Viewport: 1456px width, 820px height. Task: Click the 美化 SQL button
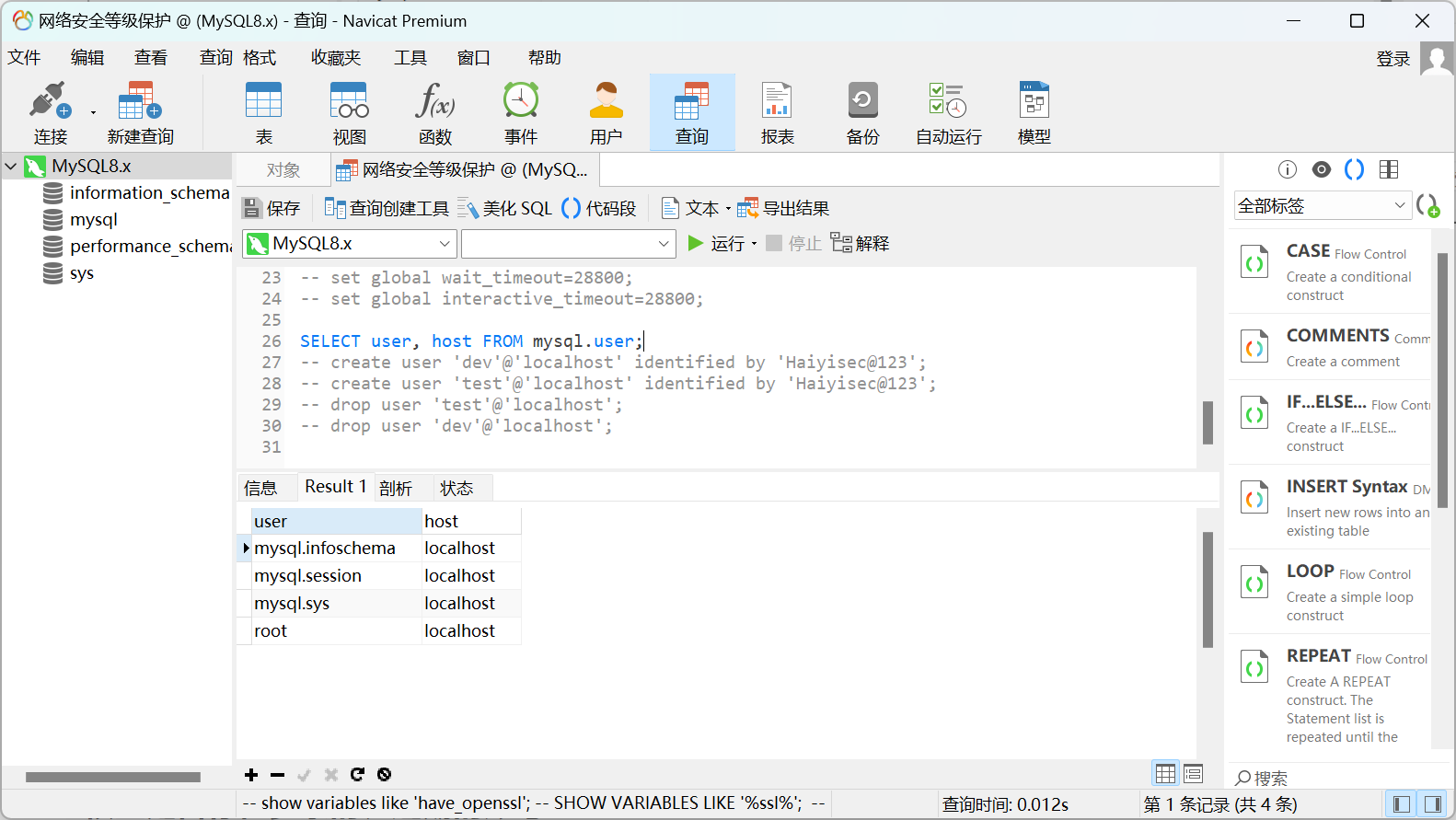pyautogui.click(x=505, y=209)
